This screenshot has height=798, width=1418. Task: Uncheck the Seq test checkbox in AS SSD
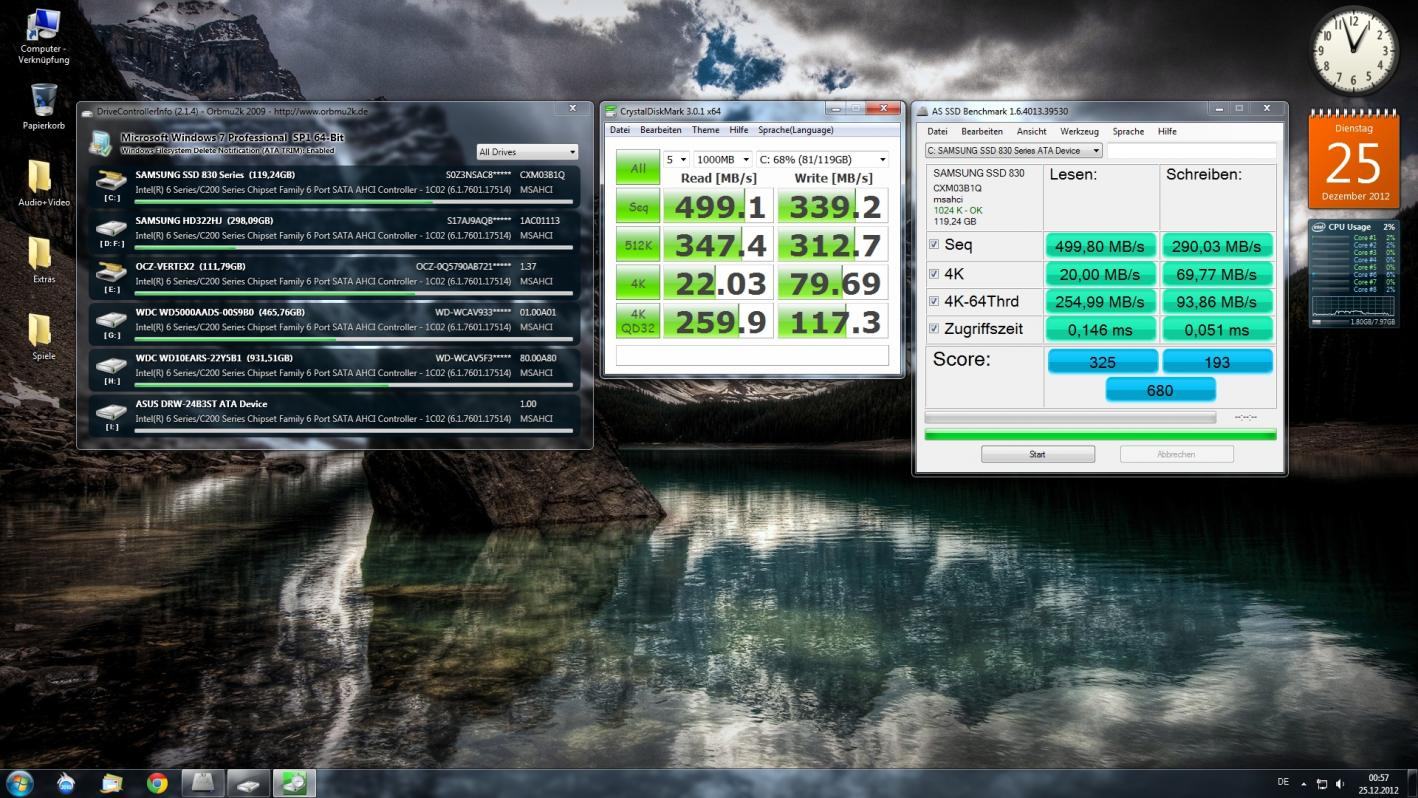coord(935,244)
